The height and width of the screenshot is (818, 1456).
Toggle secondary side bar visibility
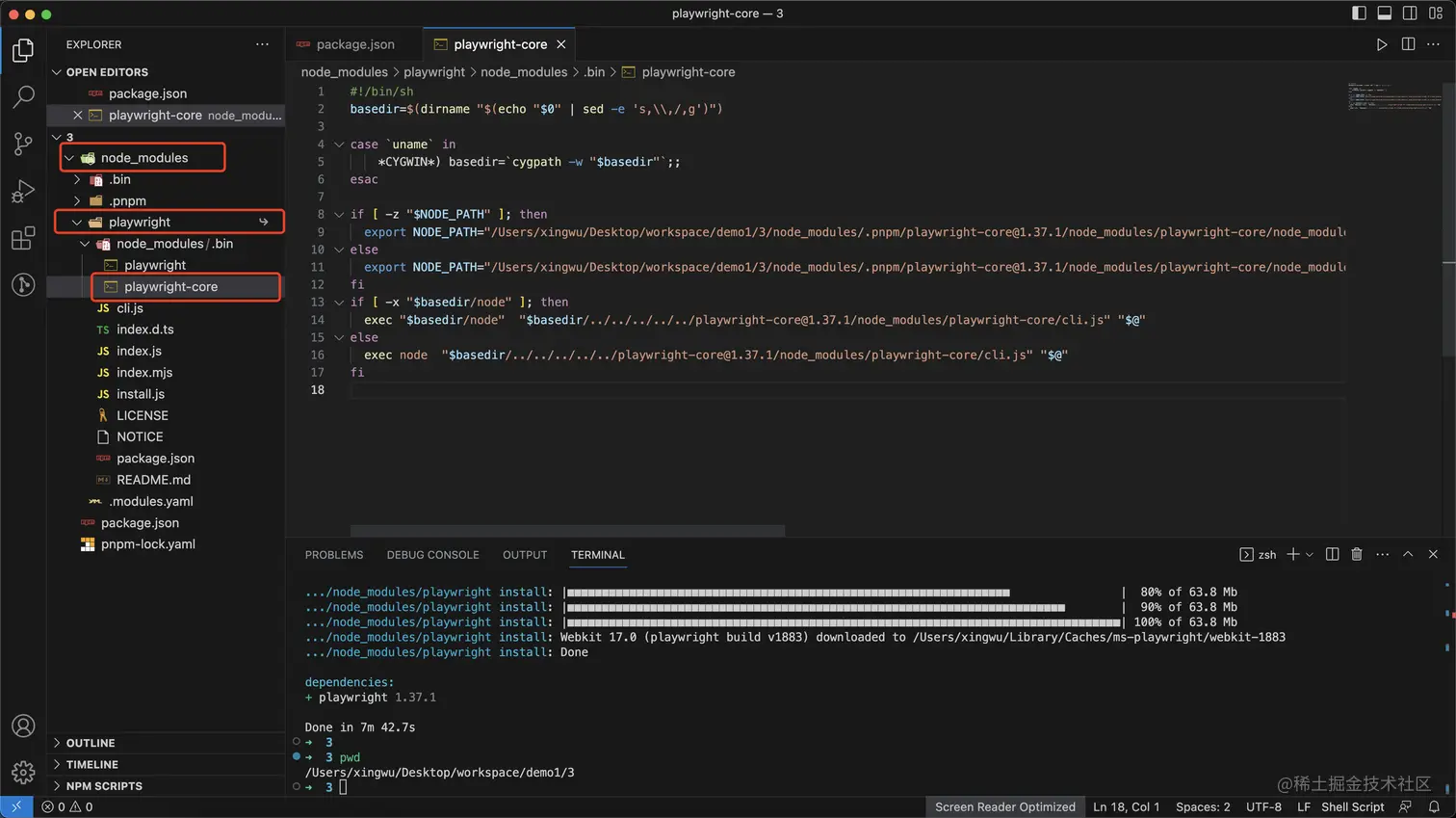click(x=1410, y=13)
